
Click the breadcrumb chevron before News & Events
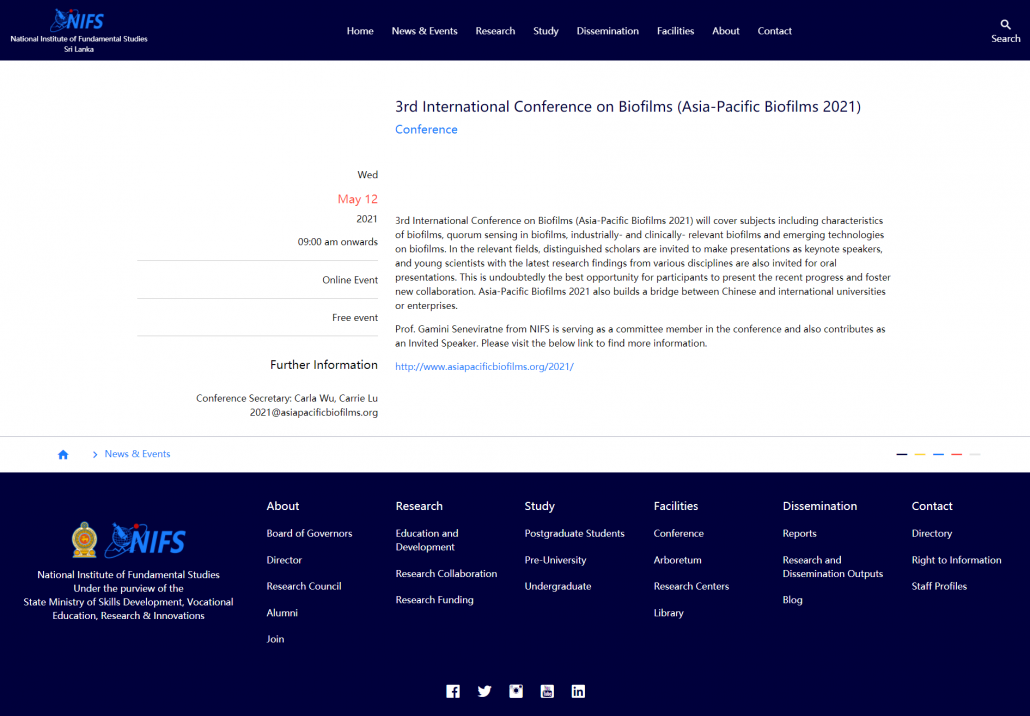(x=95, y=455)
